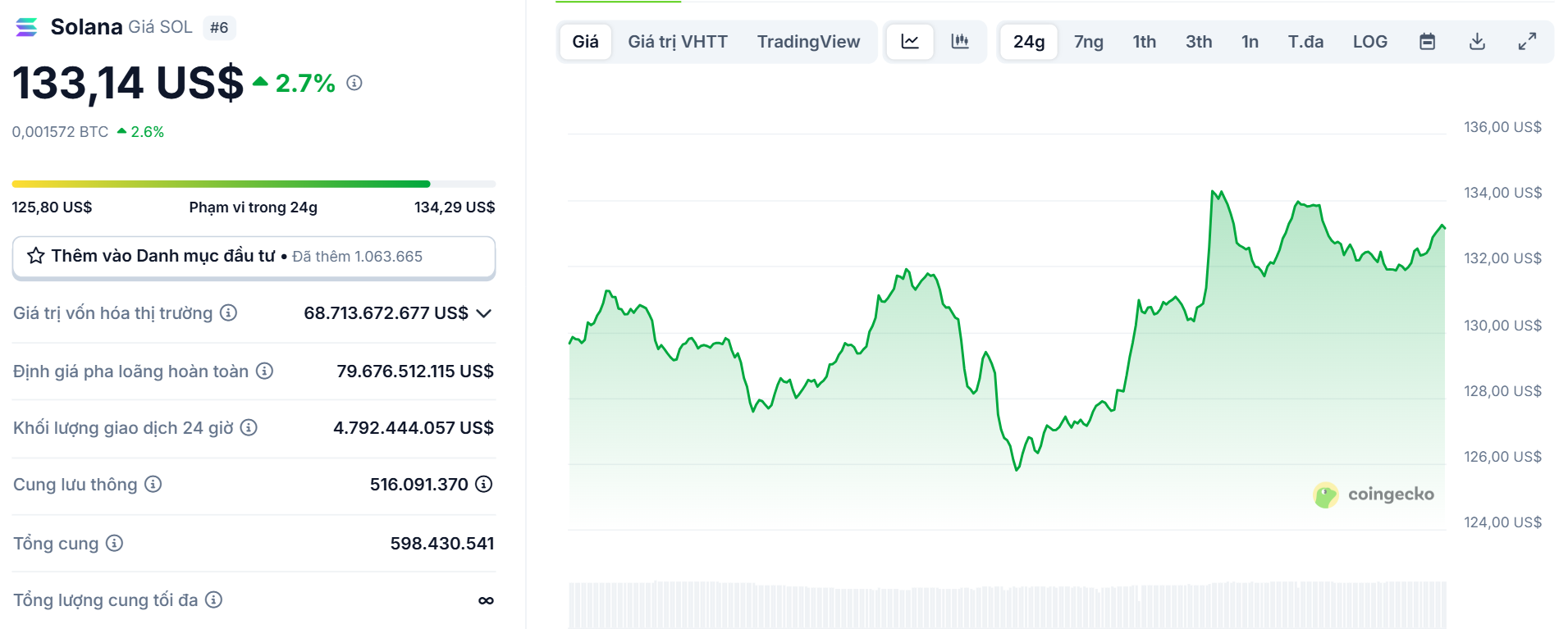Image resolution: width=1568 pixels, height=629 pixels.
Task: Switch to Giá trị VHTT tab
Action: 678,42
